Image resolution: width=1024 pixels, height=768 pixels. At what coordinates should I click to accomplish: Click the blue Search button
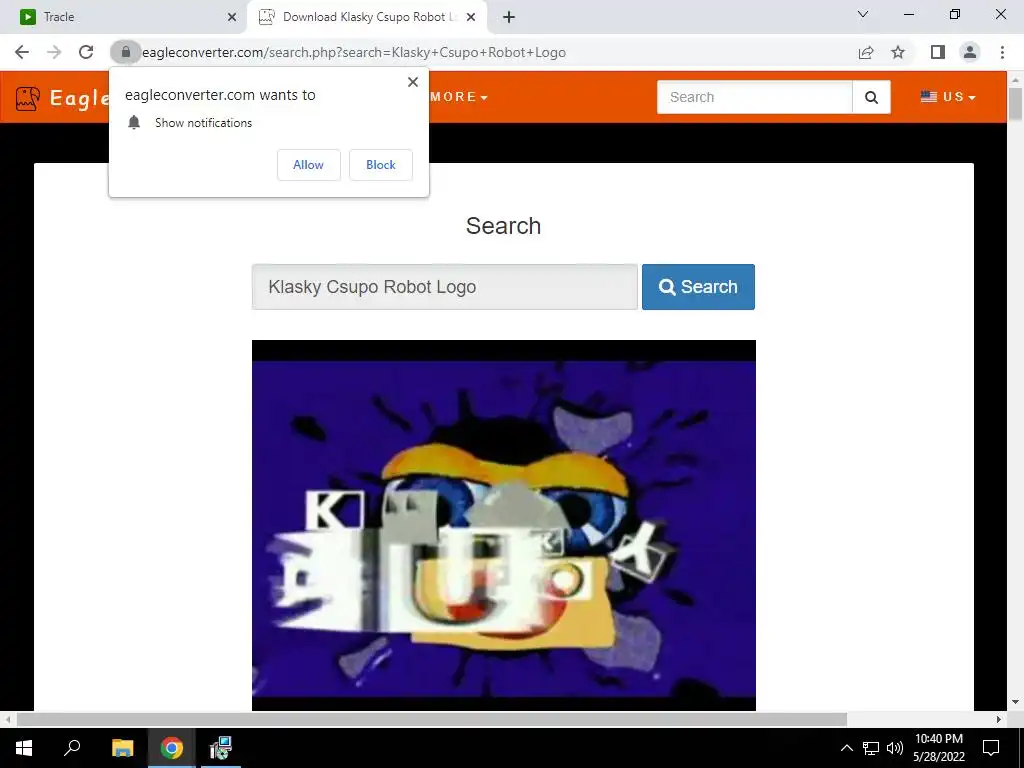[698, 287]
